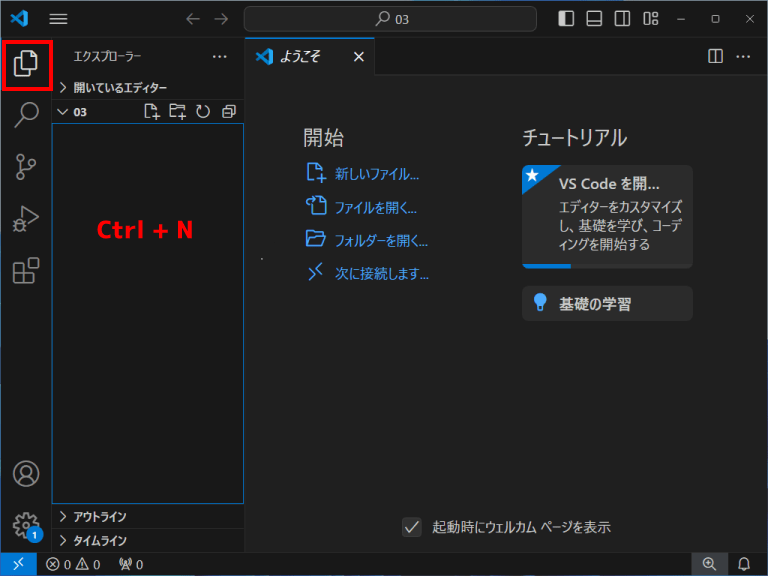Open editor more actions menu

point(743,57)
